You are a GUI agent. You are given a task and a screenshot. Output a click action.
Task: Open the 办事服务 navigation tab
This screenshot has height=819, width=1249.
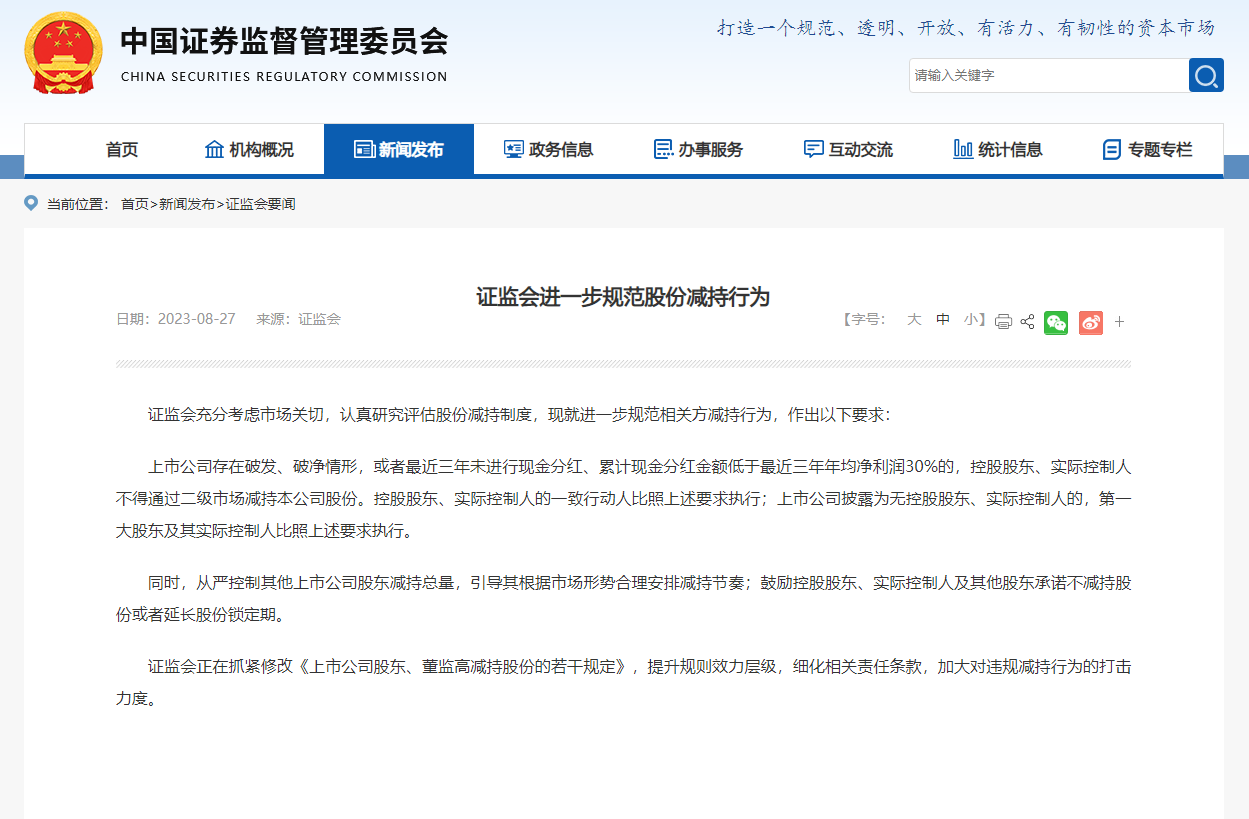tap(699, 150)
